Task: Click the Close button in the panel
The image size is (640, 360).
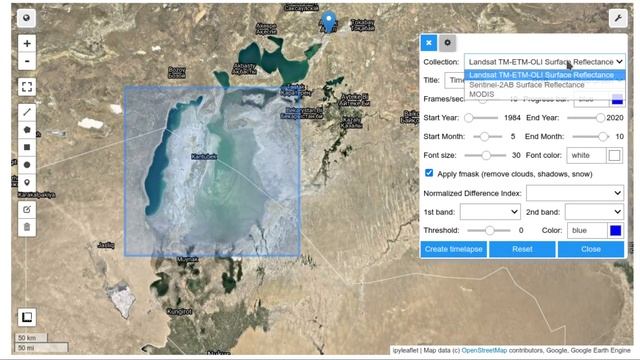Action: pos(591,249)
